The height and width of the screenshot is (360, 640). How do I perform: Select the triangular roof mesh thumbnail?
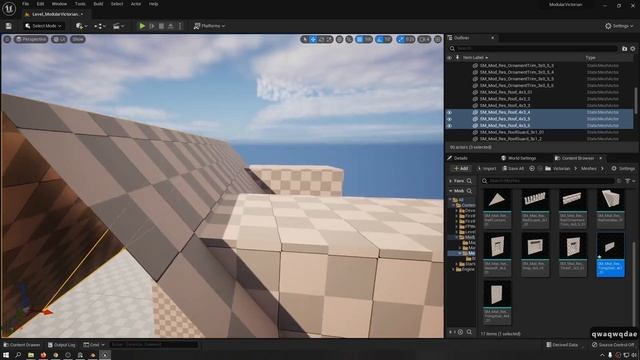(x=497, y=200)
